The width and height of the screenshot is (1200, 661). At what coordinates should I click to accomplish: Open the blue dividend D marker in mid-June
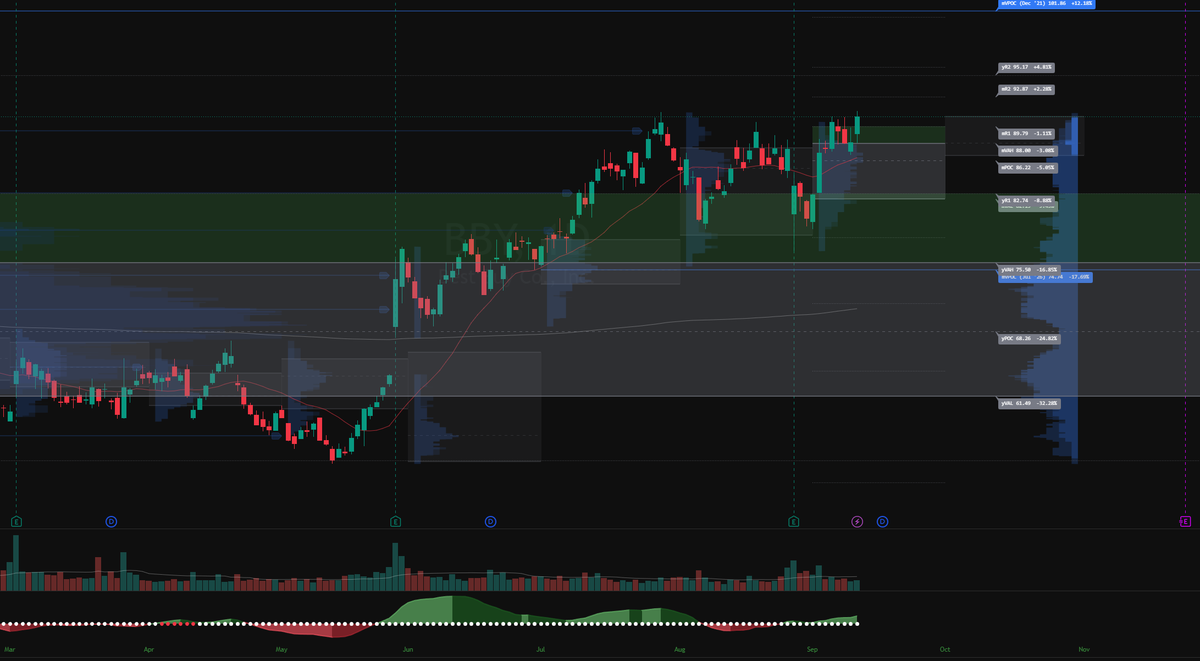[x=490, y=521]
